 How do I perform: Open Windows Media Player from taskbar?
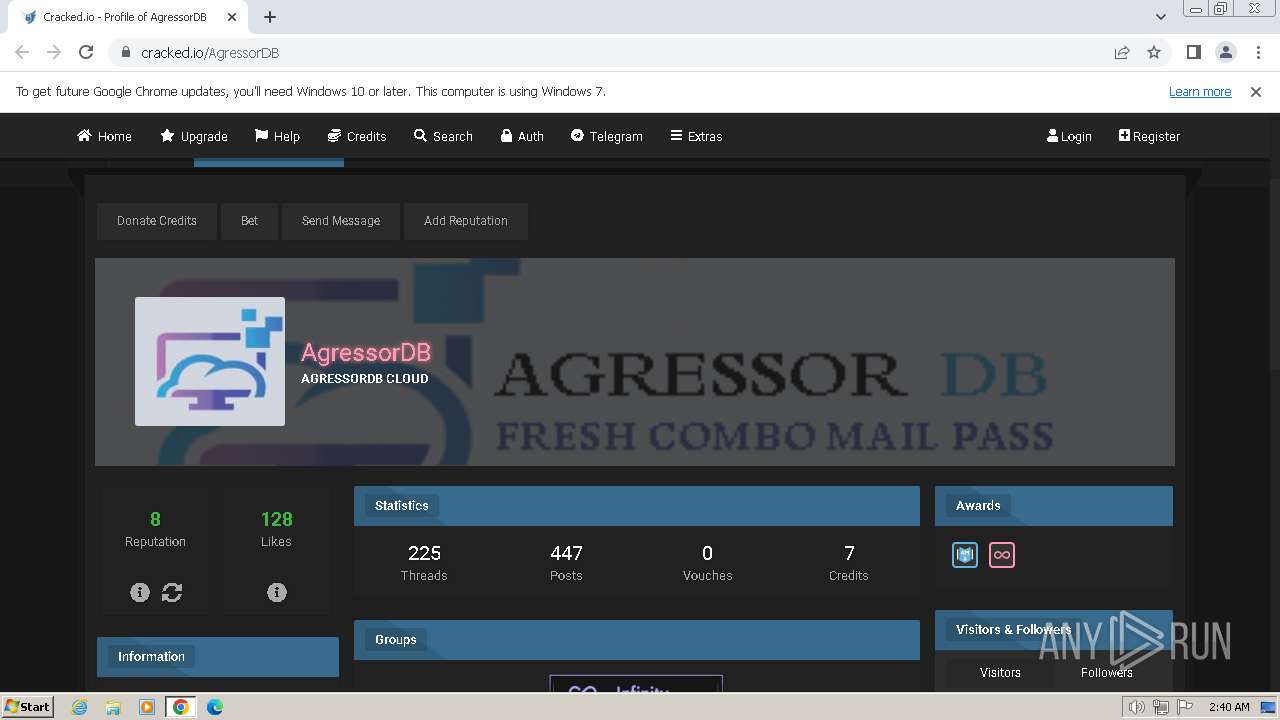(147, 707)
